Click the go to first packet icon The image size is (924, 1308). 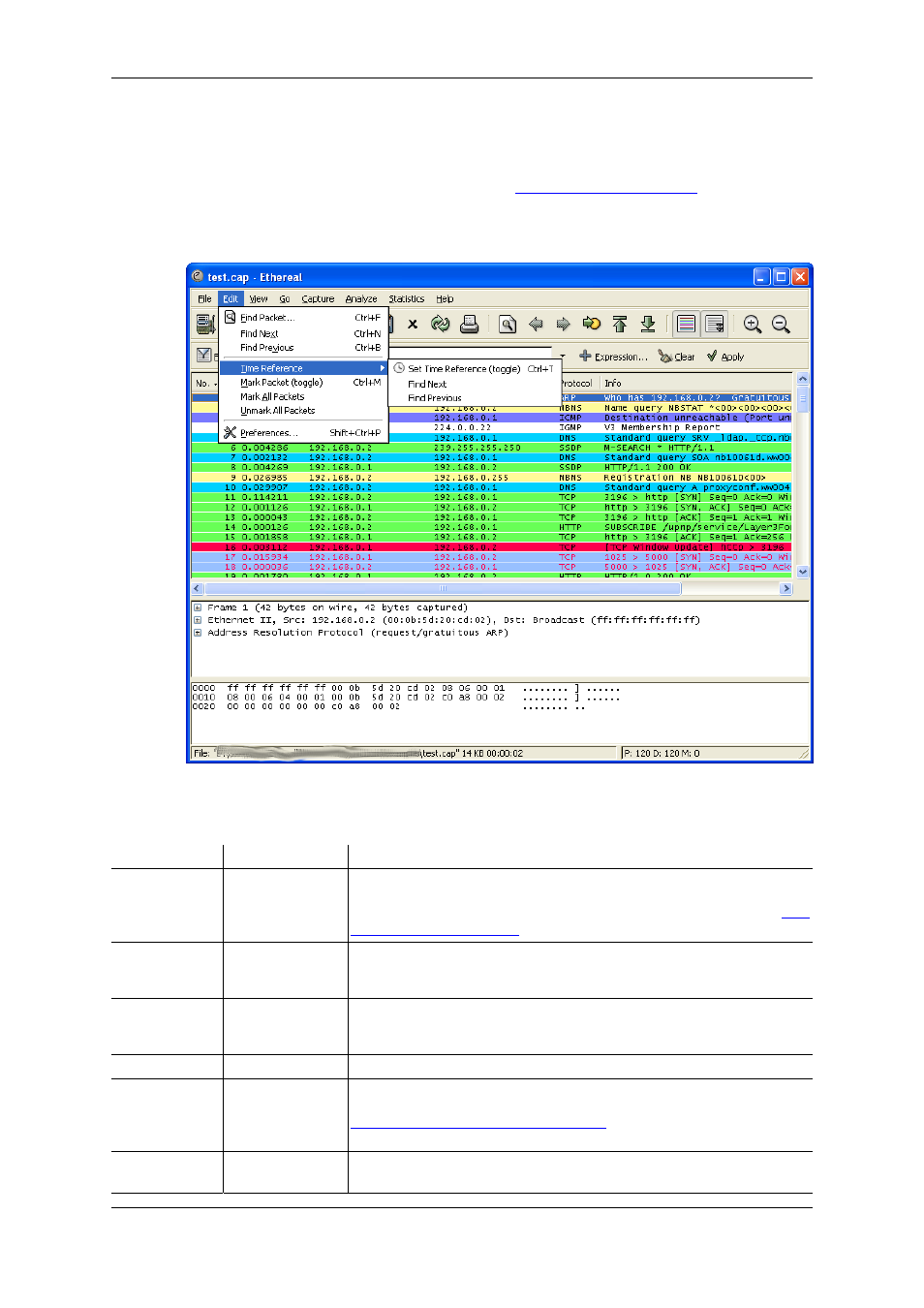(620, 325)
